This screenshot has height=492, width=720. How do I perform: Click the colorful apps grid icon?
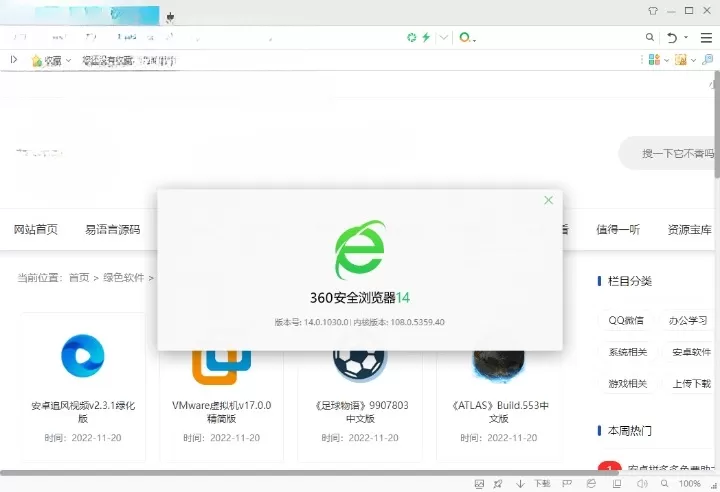[654, 60]
